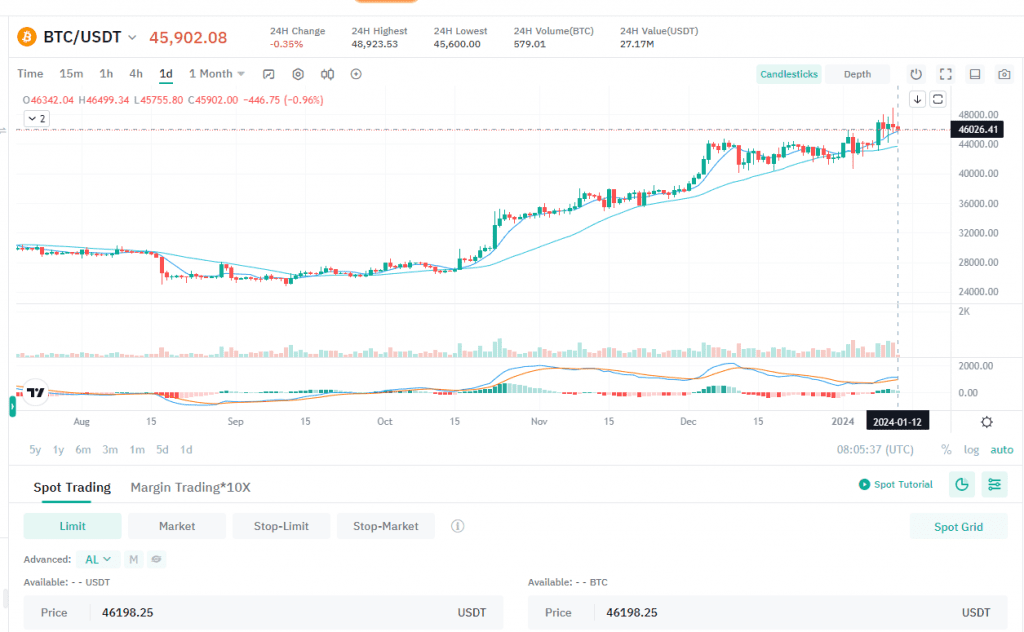Switch the chart to Depth view
The width and height of the screenshot is (1024, 632).
[857, 74]
